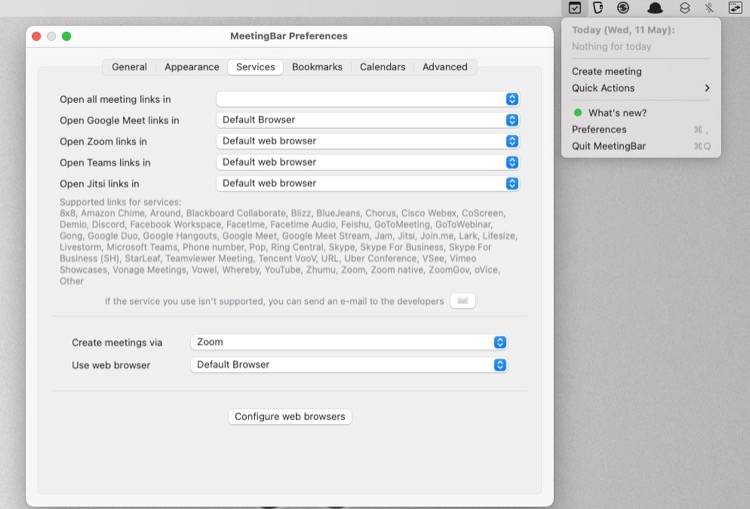
Task: Click the crossed-out Bluetooth menu bar icon
Action: tap(709, 8)
